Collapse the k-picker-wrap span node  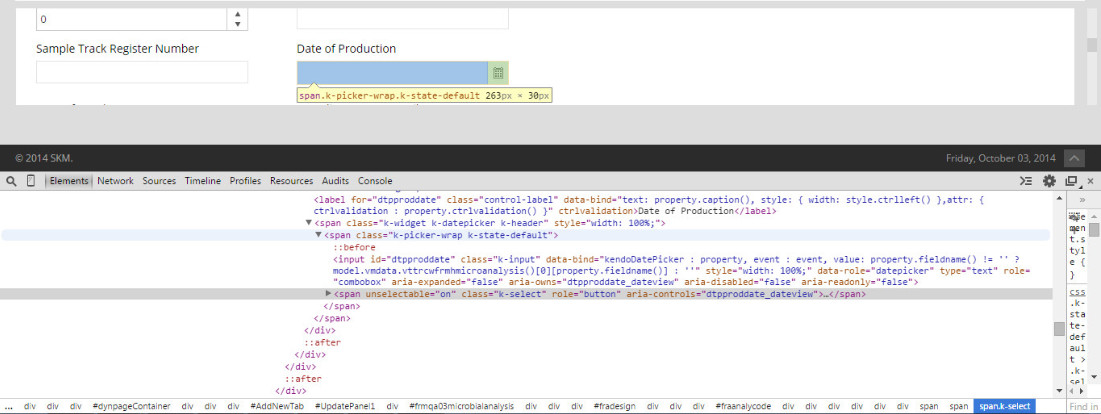click(319, 235)
